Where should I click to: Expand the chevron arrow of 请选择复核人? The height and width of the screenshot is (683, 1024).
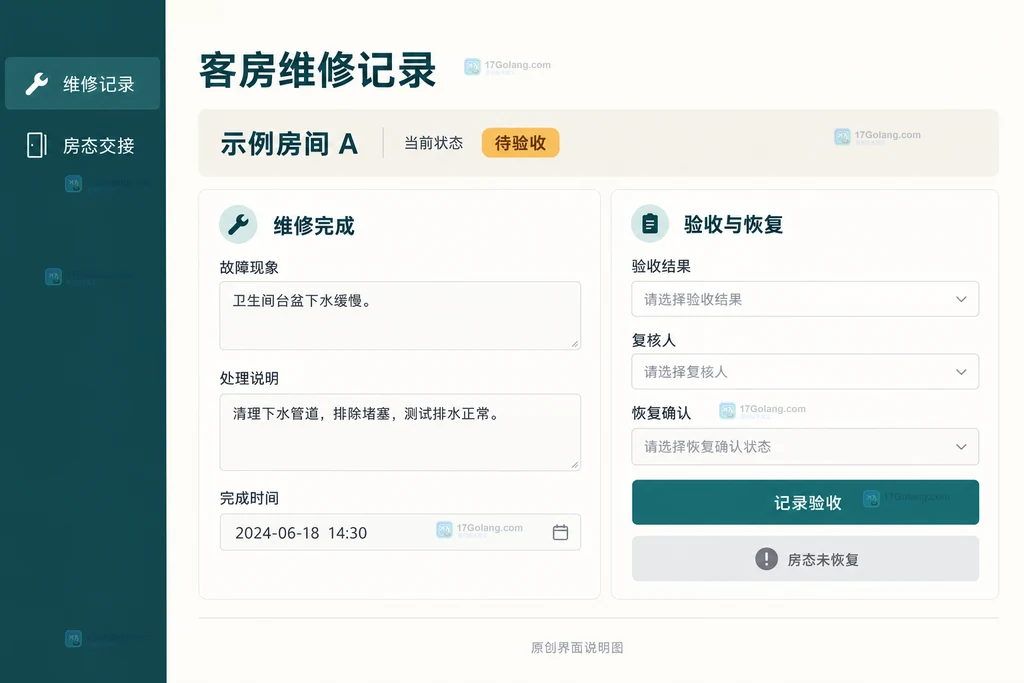(x=961, y=372)
